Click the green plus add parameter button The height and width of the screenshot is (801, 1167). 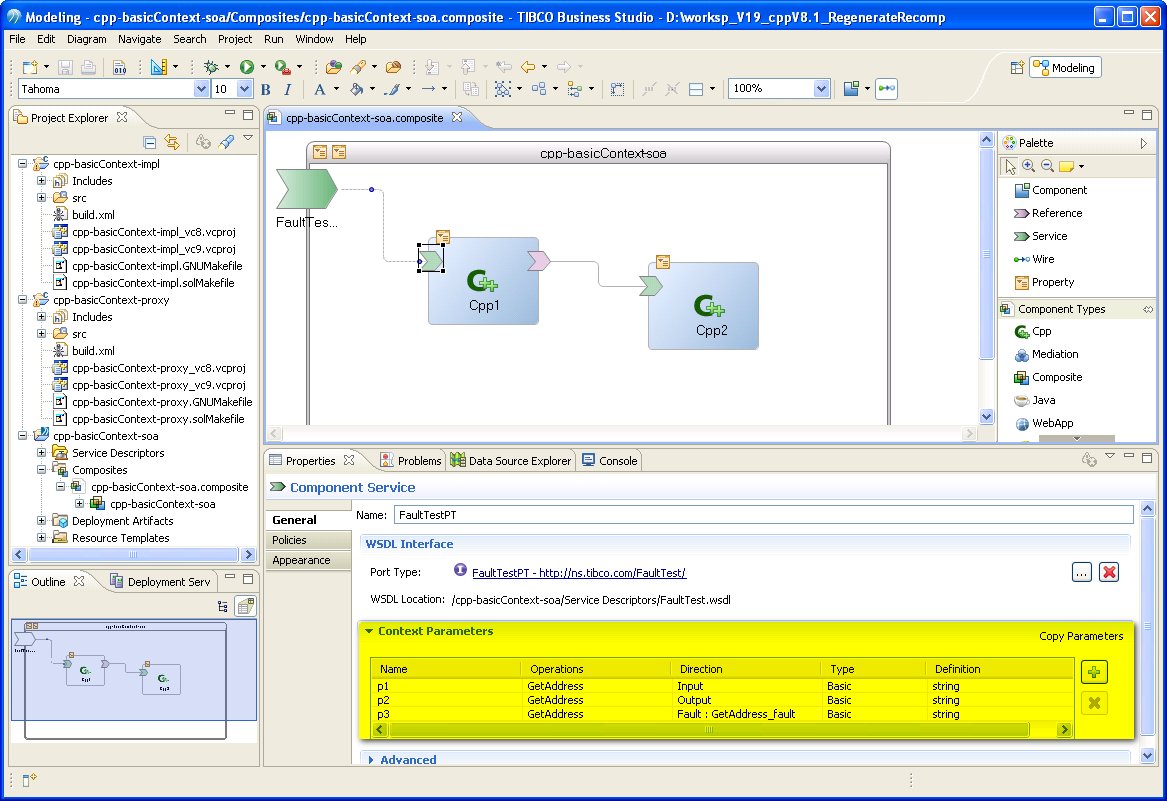(1094, 672)
